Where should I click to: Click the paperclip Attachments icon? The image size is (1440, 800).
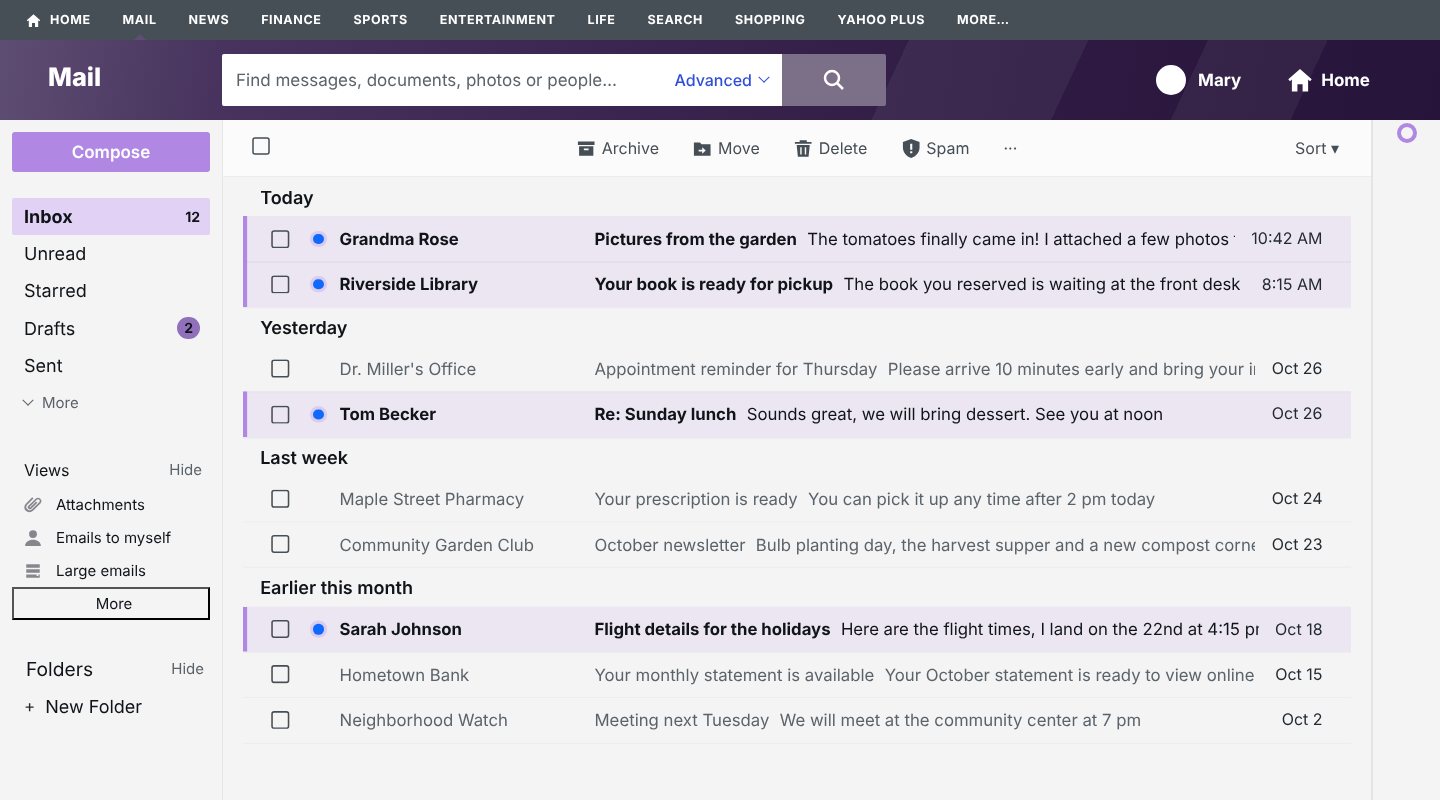click(x=33, y=505)
